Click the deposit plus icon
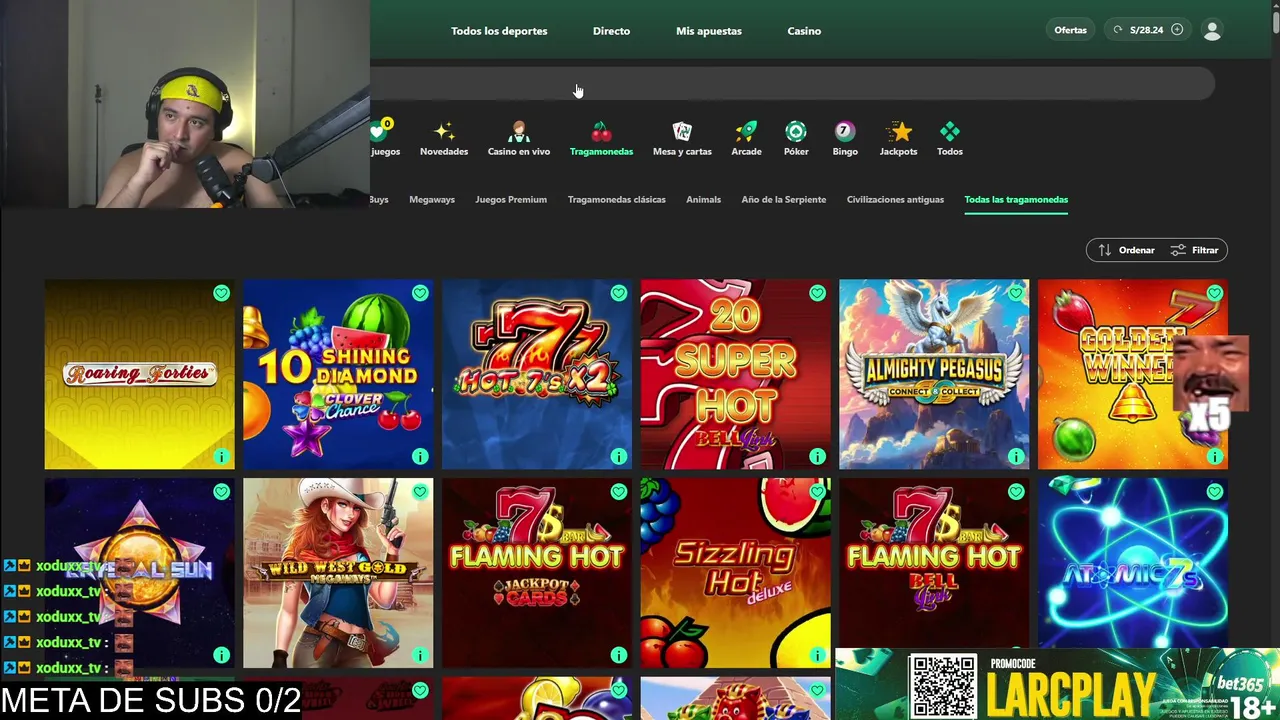1280x720 pixels. [x=1177, y=30]
